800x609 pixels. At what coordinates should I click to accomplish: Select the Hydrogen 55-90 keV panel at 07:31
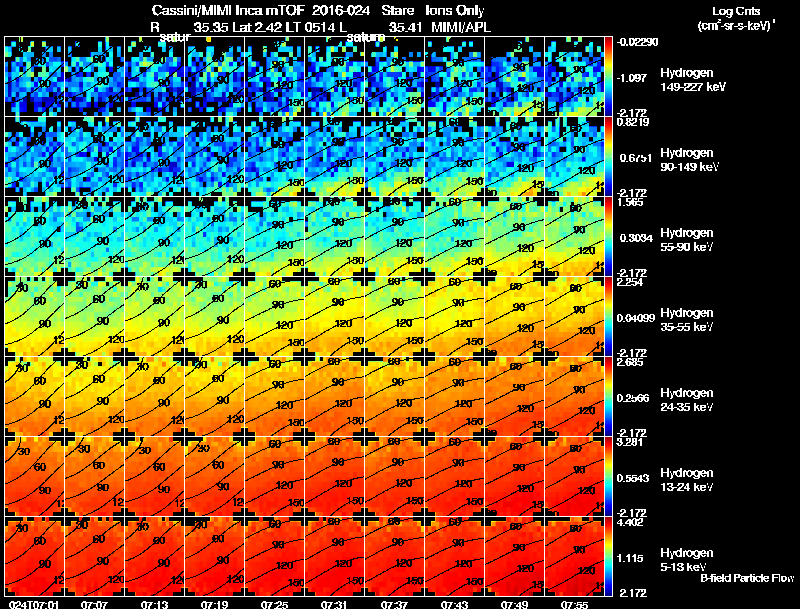click(x=335, y=236)
